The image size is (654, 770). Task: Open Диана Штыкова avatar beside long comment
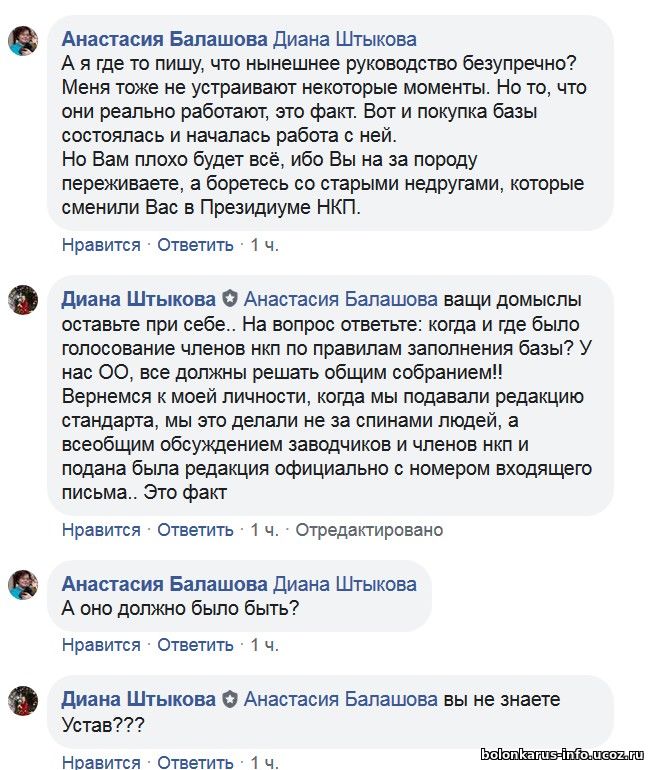(23, 300)
